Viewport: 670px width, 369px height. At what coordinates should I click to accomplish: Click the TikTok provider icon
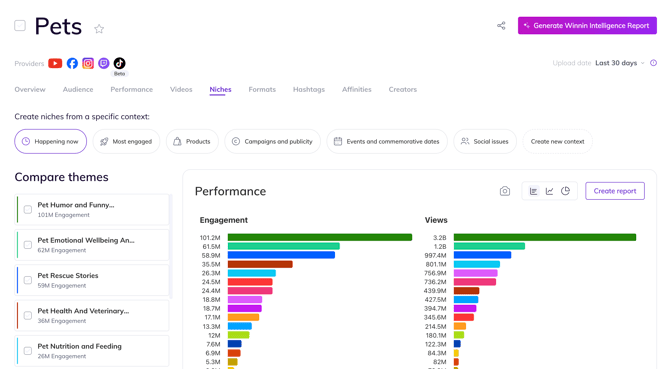click(x=120, y=63)
